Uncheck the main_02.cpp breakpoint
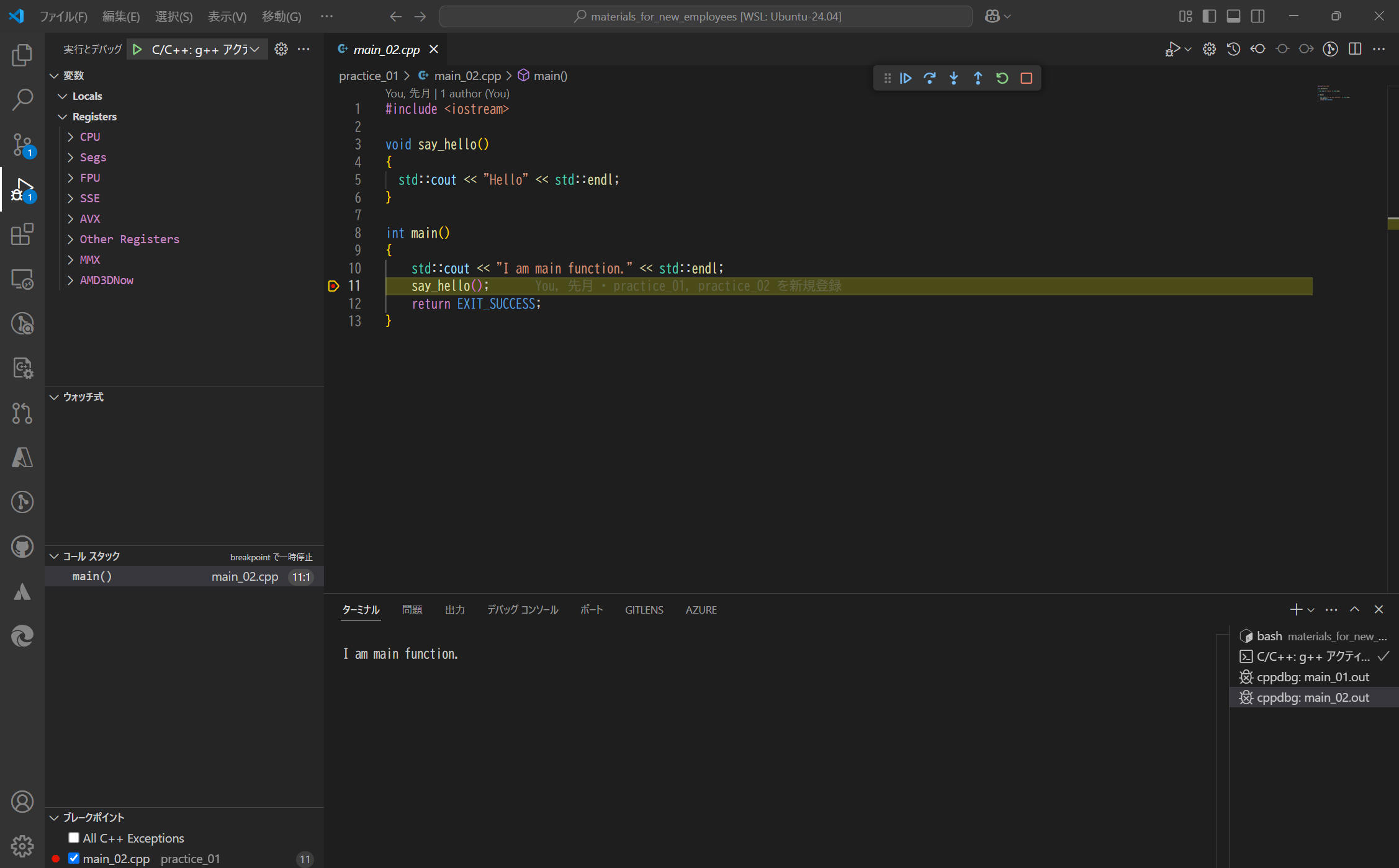 (74, 858)
